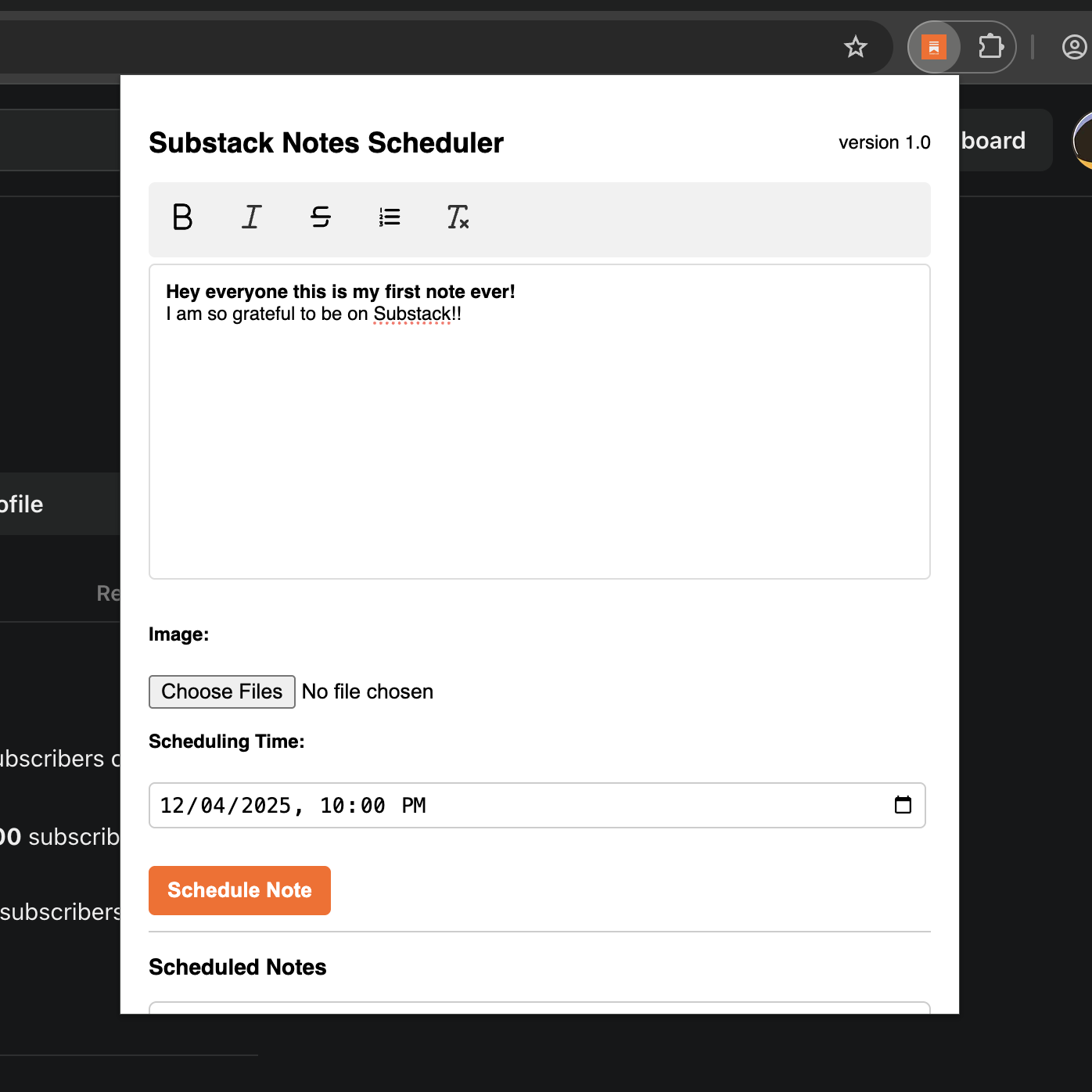
Task: Open the Dashboard link behind the popup
Action: 992,141
